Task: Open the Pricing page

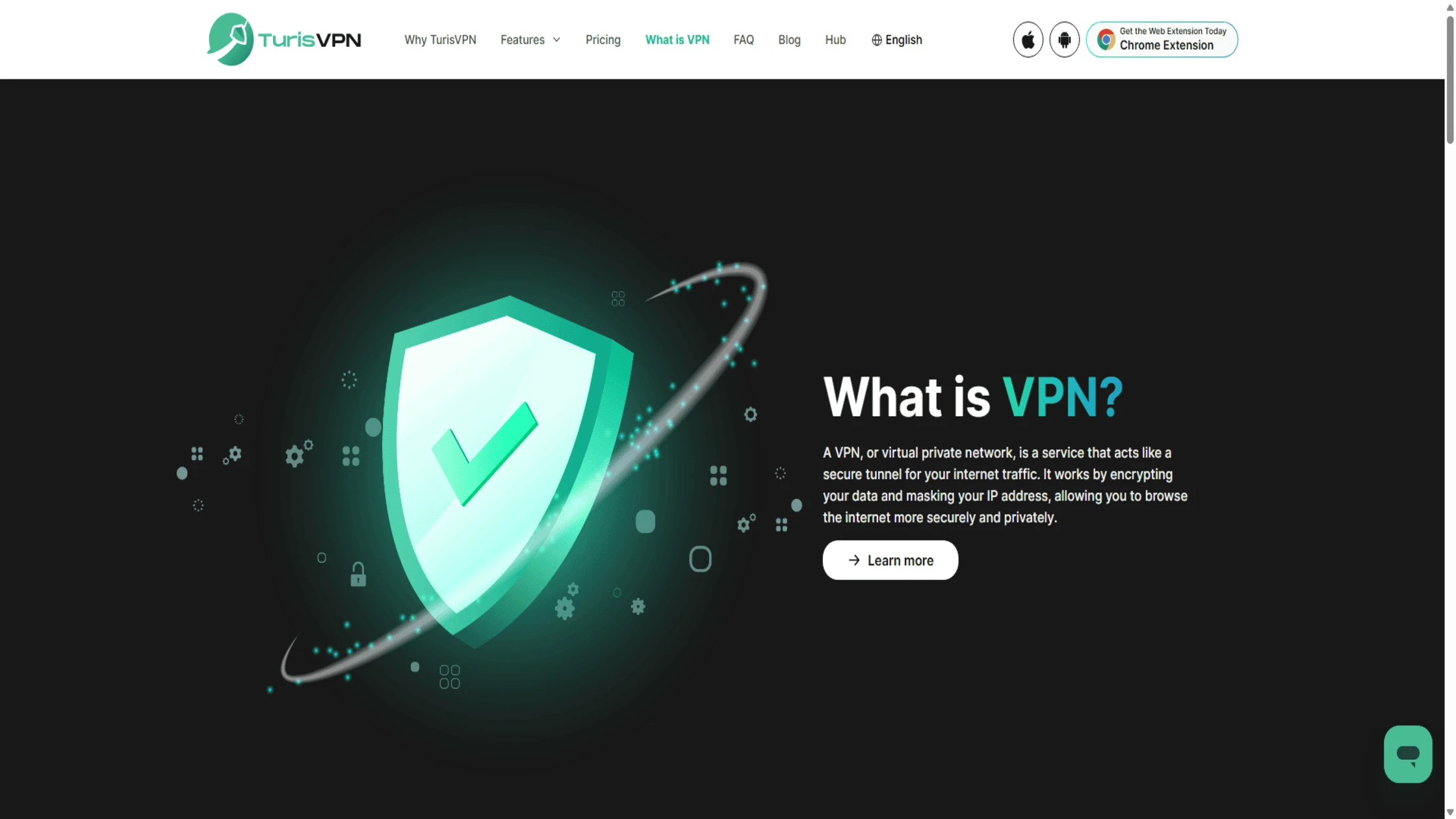Action: (603, 40)
